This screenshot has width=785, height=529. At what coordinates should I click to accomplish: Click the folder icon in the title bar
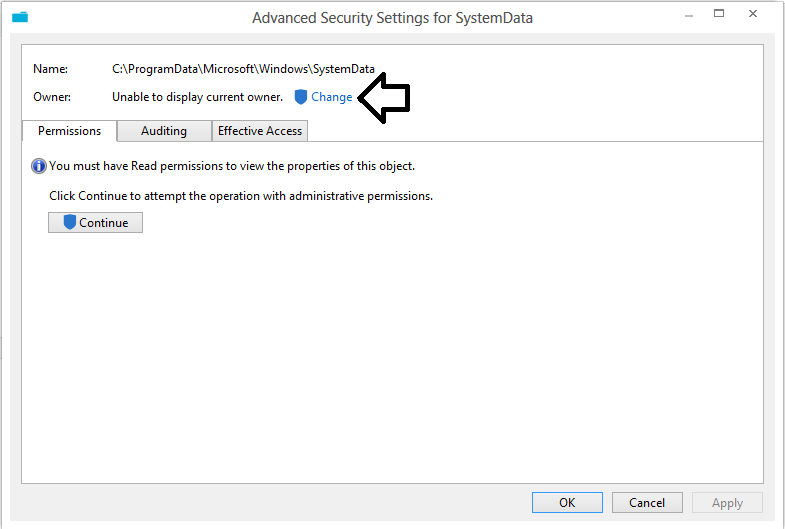click(20, 17)
